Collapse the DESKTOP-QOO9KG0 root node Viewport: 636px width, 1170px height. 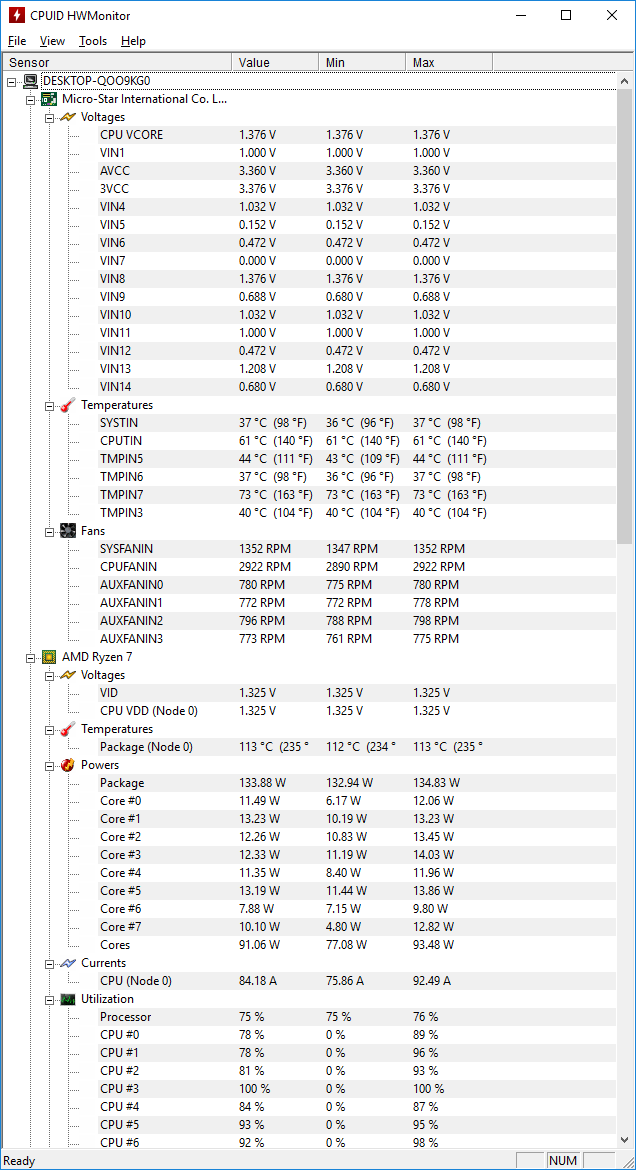click(x=11, y=81)
